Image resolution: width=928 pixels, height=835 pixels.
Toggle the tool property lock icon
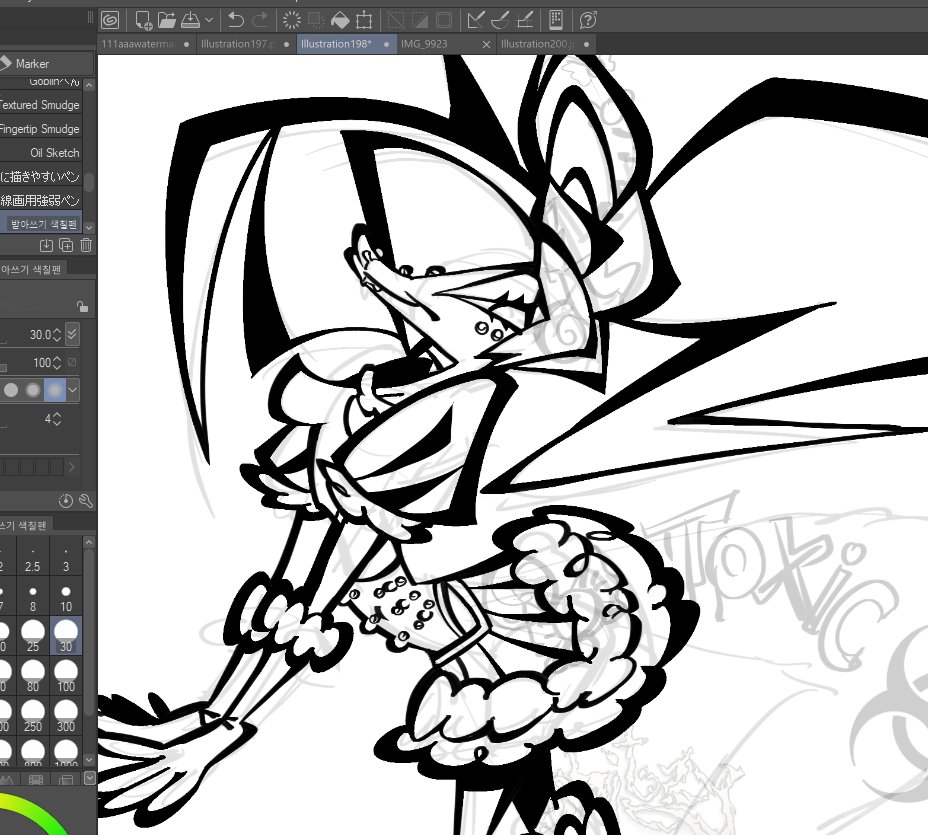coord(82,307)
